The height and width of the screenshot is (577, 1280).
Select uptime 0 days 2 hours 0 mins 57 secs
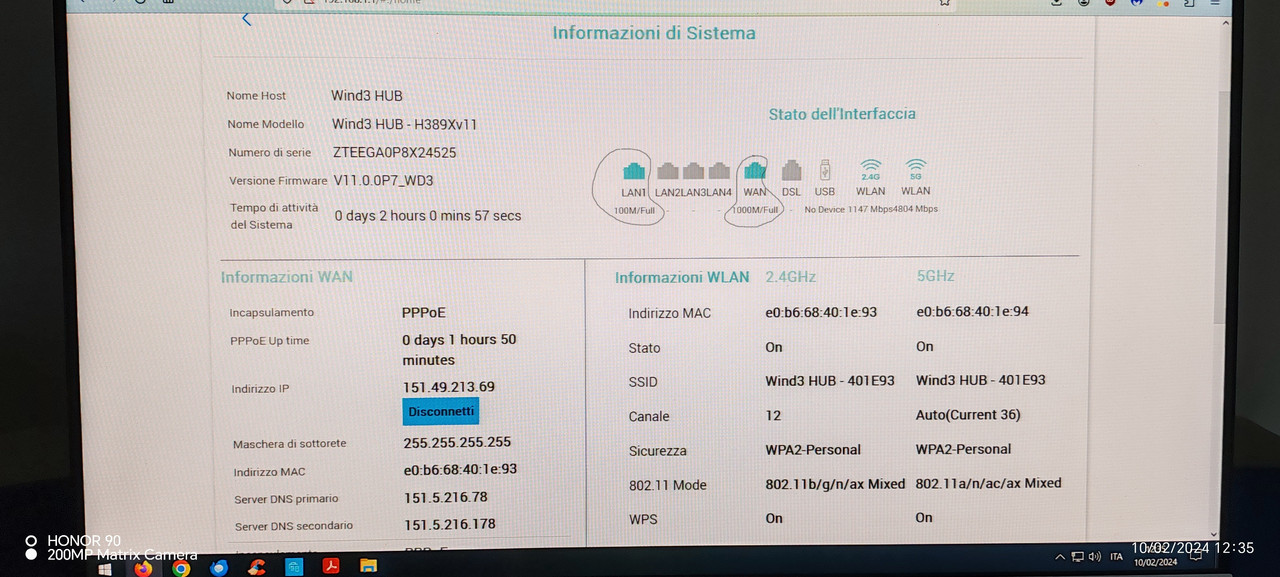[x=428, y=215]
